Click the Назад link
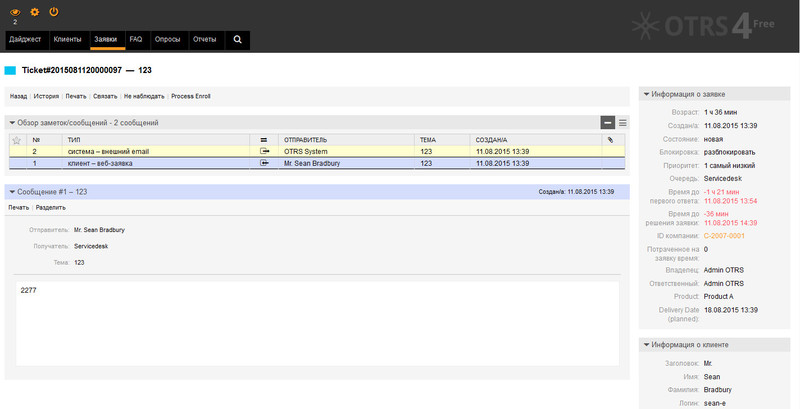 pos(18,96)
